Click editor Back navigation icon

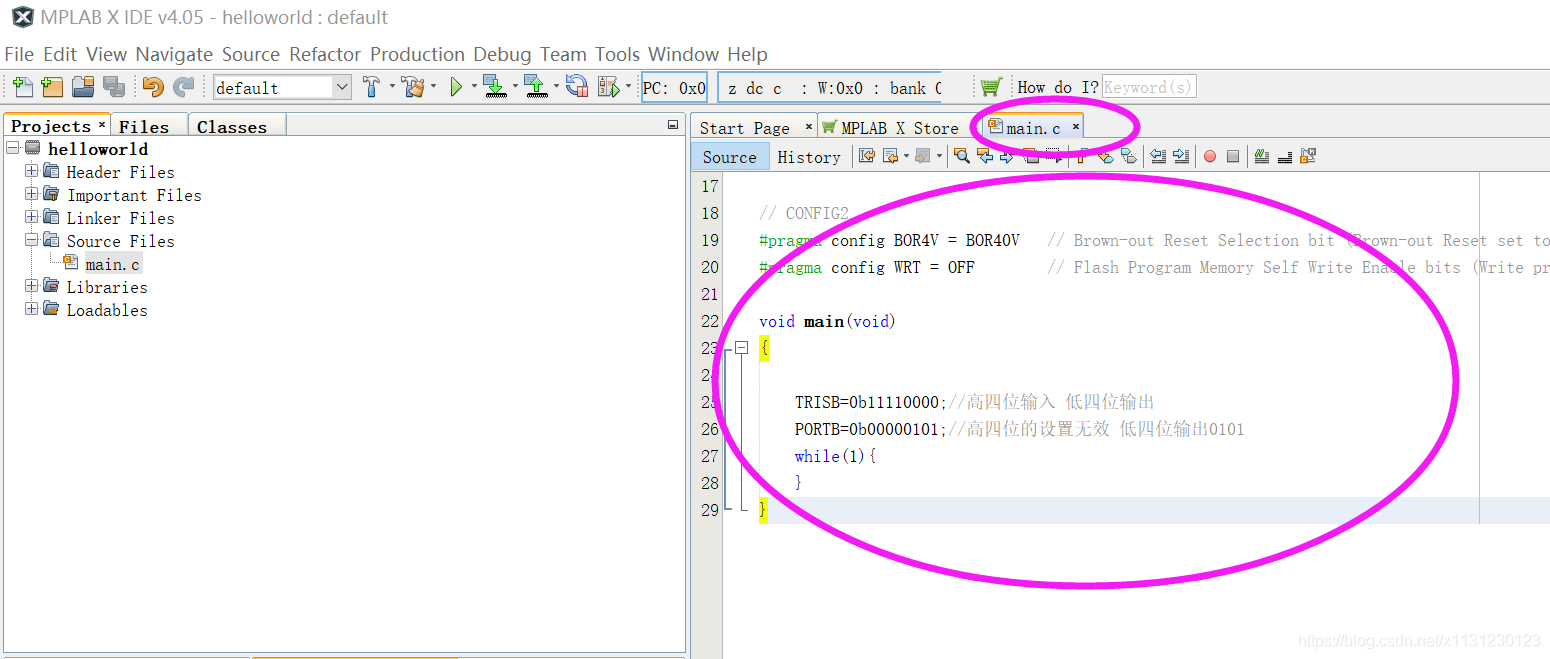coord(891,156)
